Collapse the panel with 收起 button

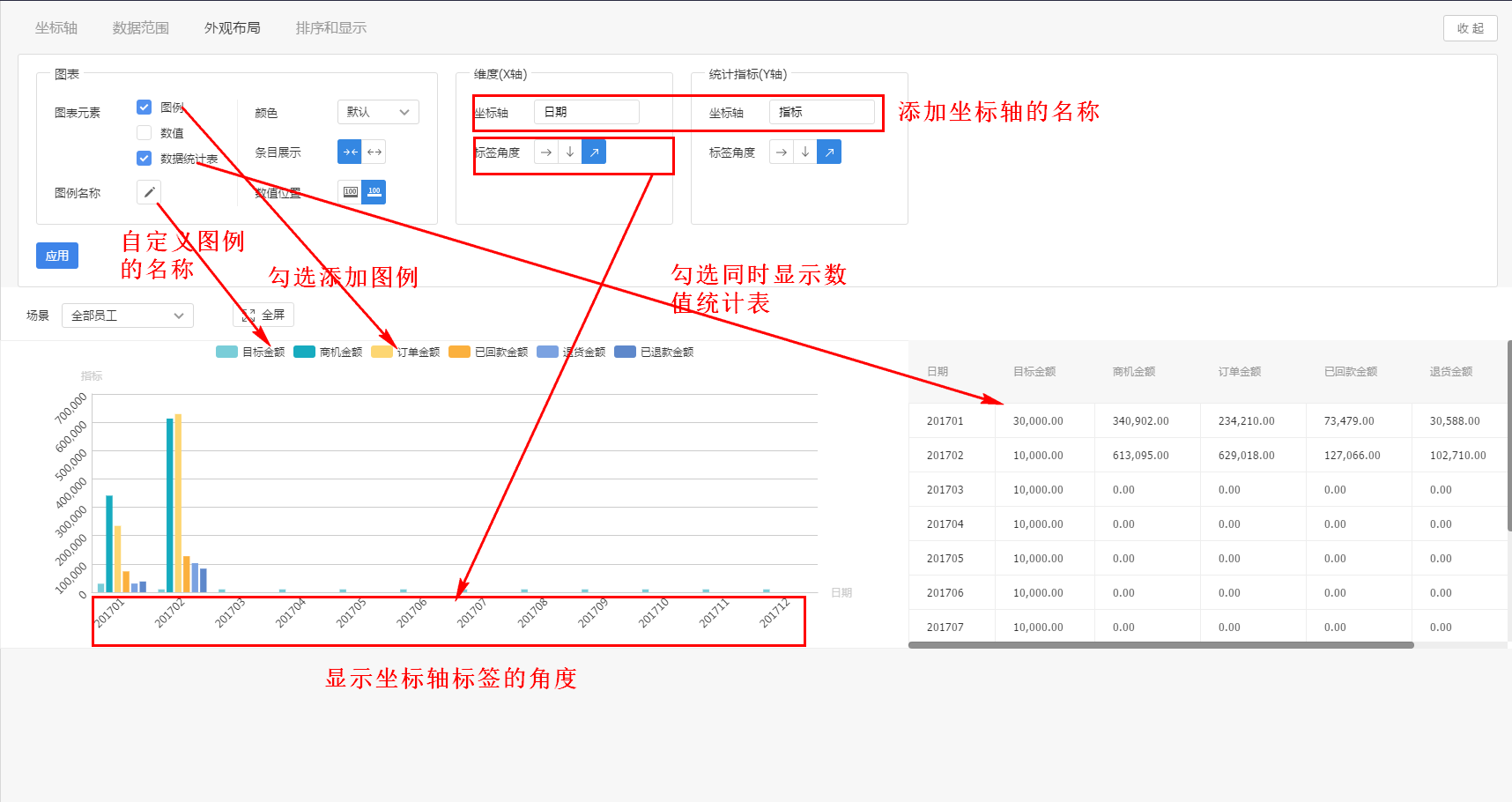(1470, 28)
